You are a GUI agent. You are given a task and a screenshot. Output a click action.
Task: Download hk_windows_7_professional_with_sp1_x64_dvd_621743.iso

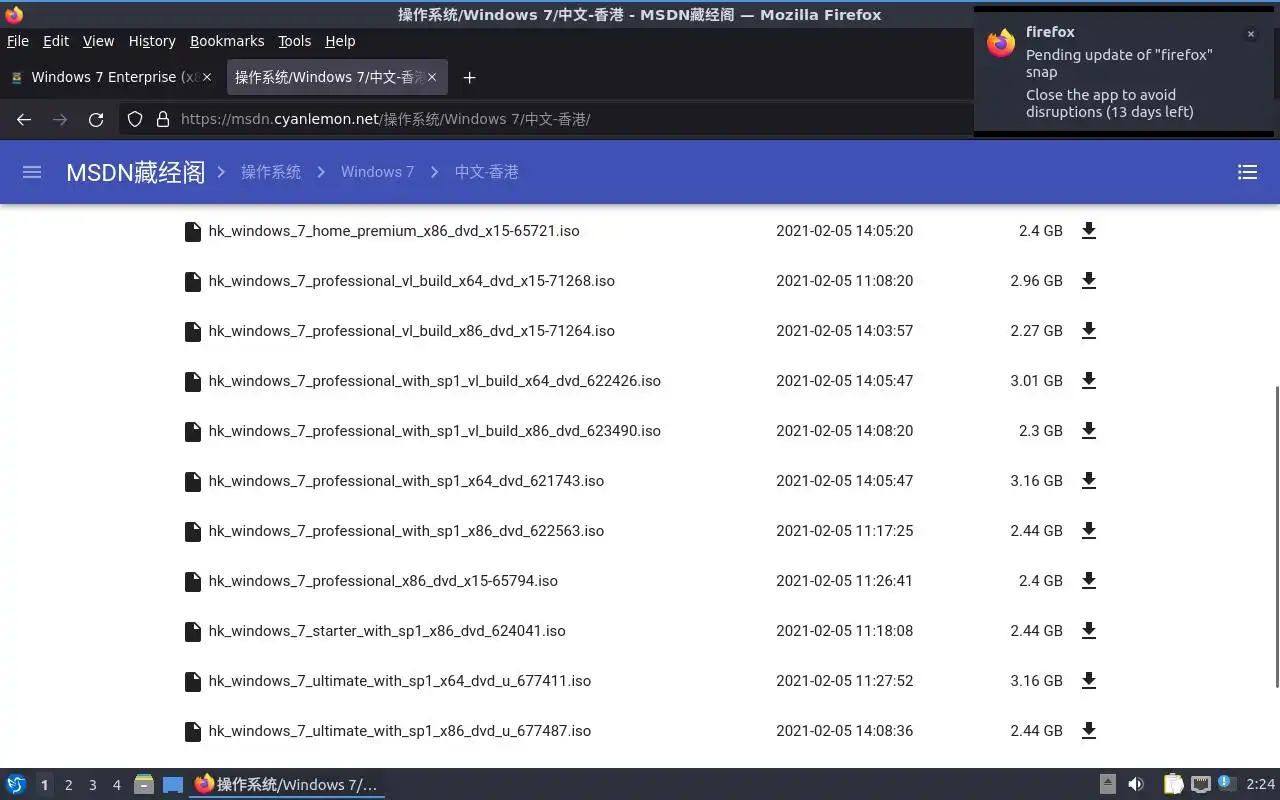point(1089,481)
